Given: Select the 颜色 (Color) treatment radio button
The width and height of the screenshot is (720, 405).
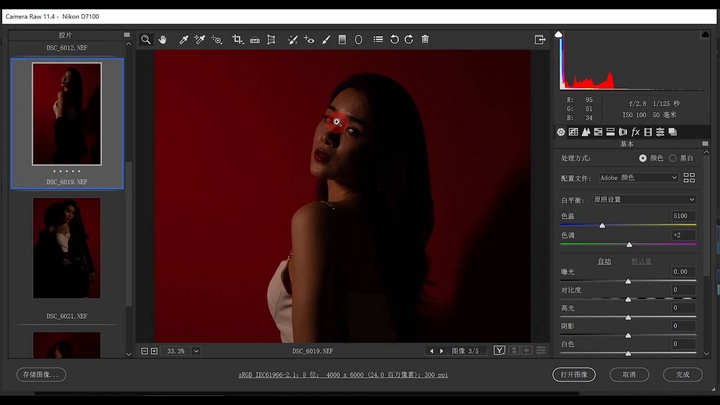Looking at the screenshot, I should coord(643,158).
